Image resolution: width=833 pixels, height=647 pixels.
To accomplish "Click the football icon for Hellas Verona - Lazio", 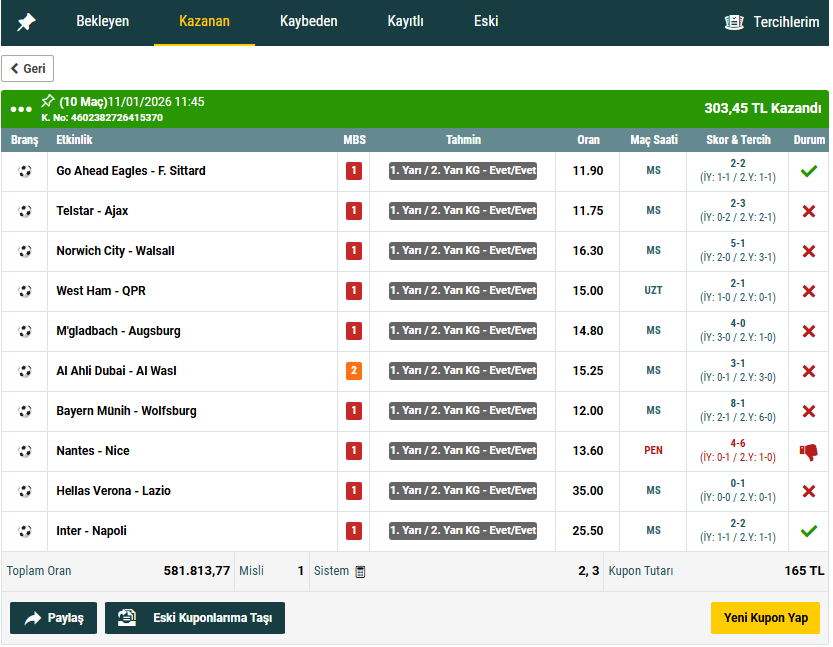I will [24, 491].
